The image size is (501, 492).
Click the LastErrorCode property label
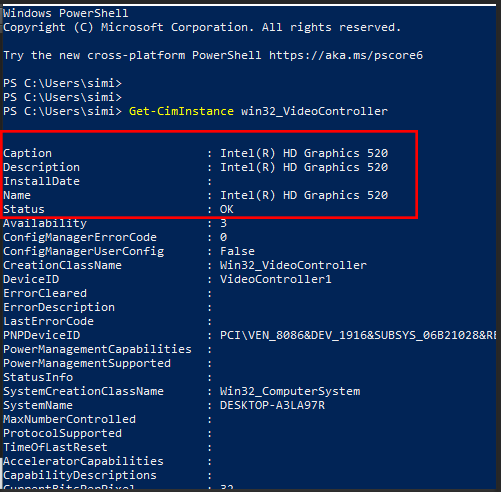tap(49, 321)
